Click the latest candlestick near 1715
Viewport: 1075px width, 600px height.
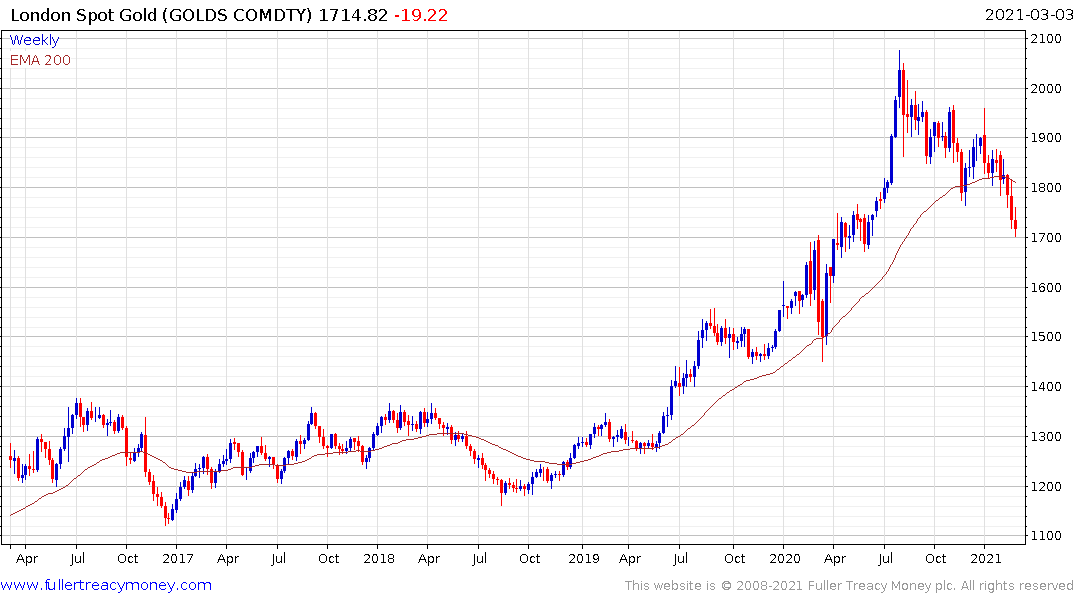(x=1015, y=222)
